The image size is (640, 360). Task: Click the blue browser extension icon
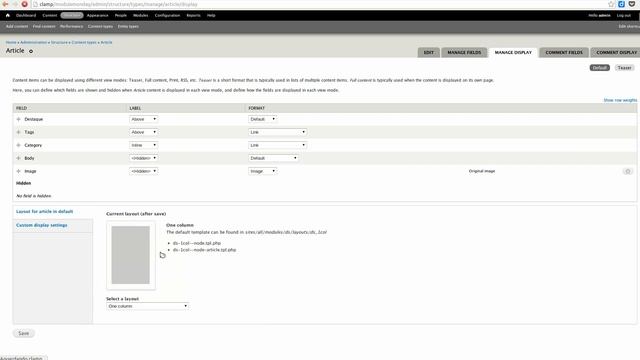(x=621, y=4)
